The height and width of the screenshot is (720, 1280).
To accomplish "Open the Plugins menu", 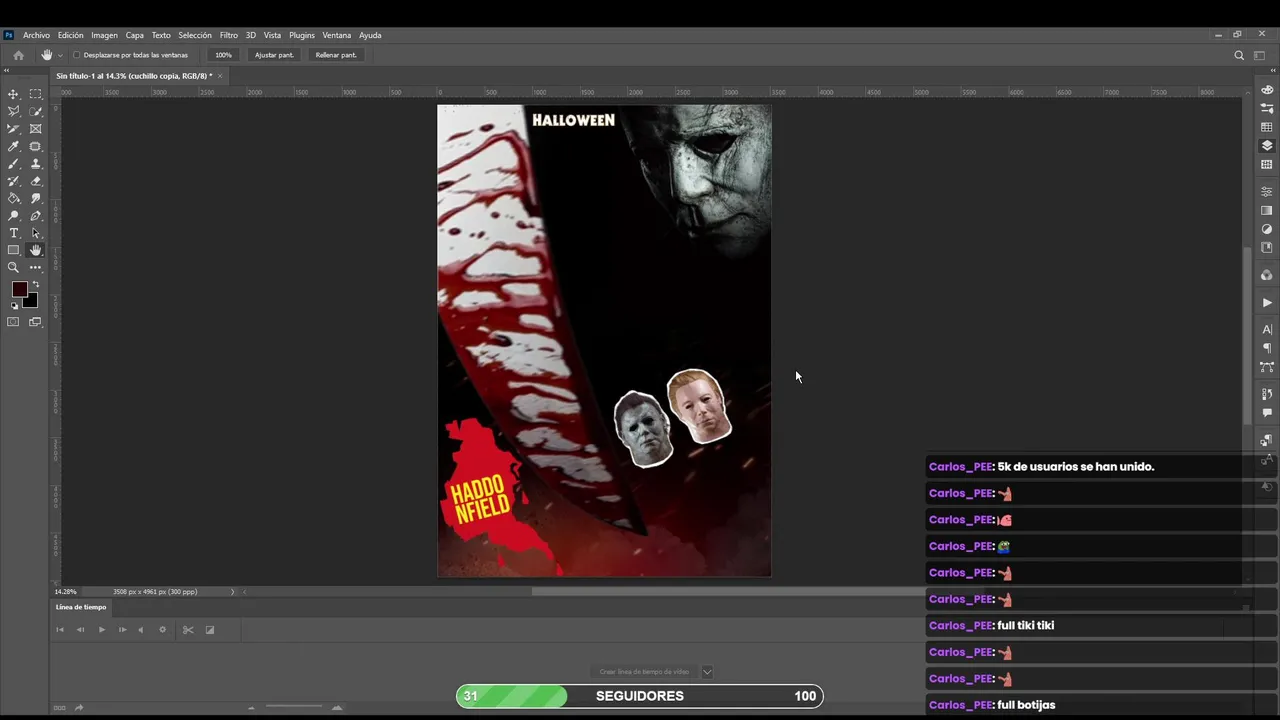I will tap(302, 35).
